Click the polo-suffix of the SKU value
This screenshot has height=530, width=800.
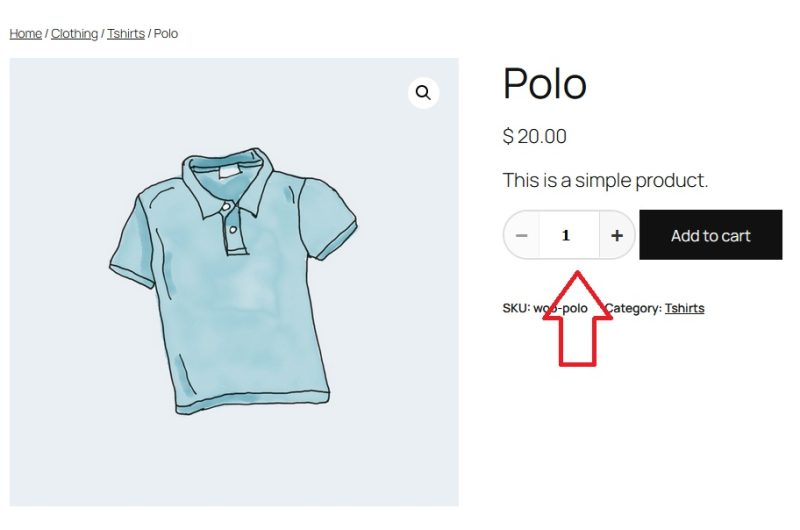pyautogui.click(x=574, y=308)
